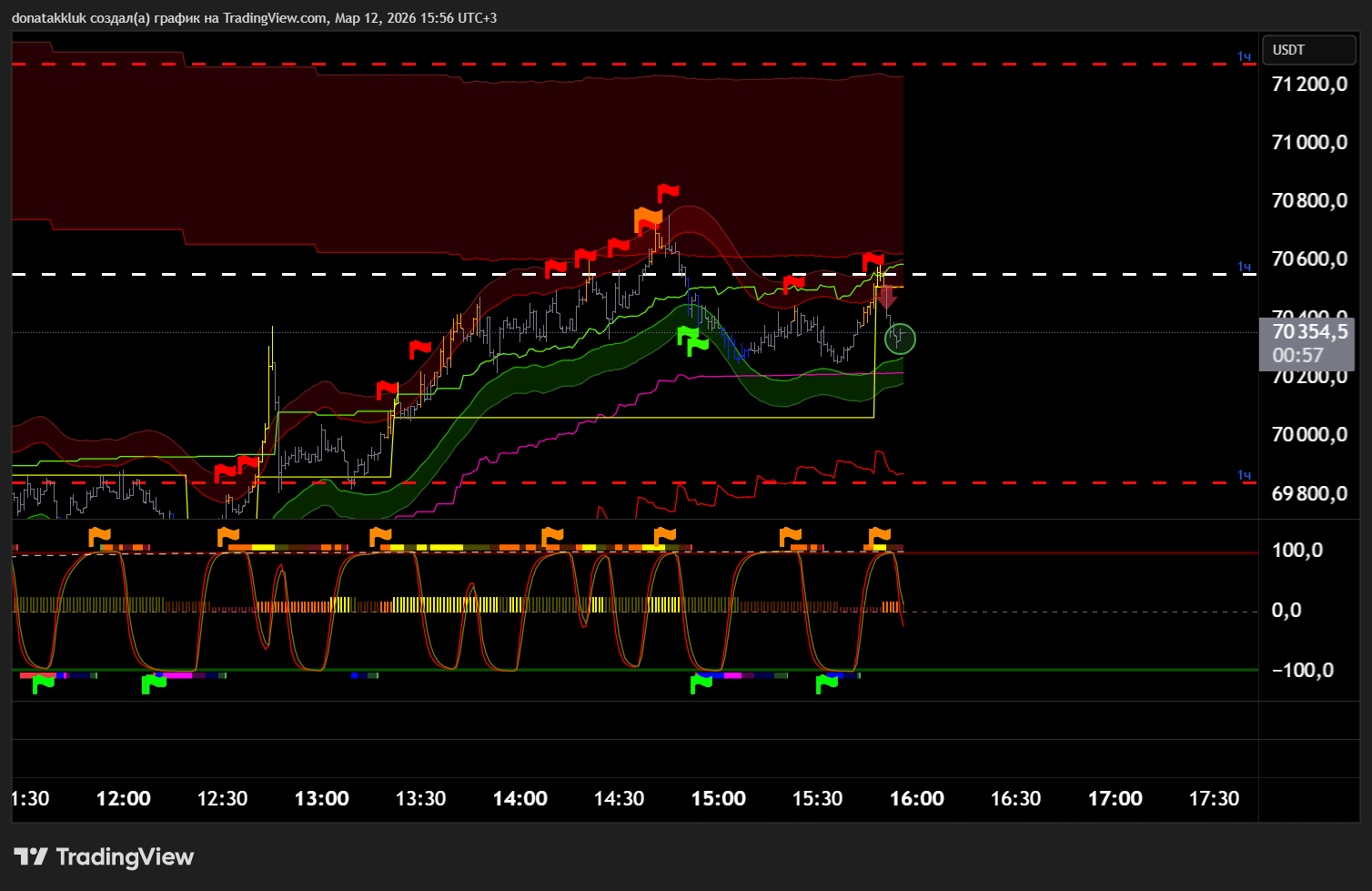Image resolution: width=1372 pixels, height=891 pixels.
Task: Select the rightmost green flag under the oscillator
Action: 827,683
